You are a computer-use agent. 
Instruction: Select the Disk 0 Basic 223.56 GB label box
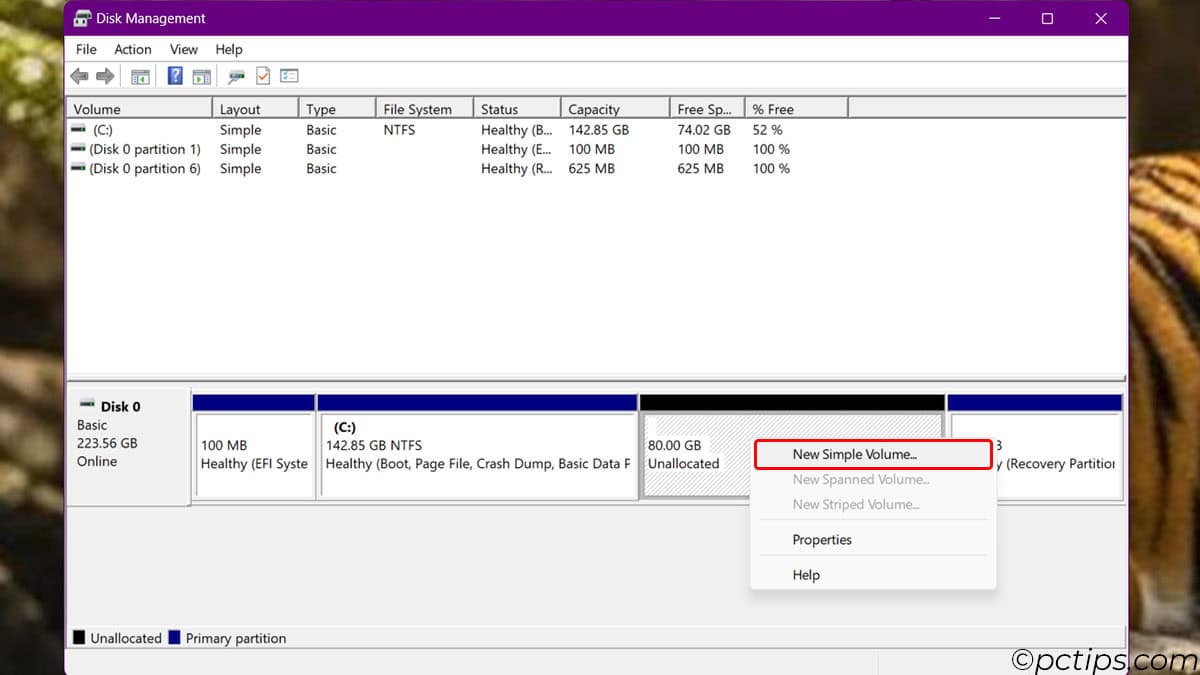(128, 447)
